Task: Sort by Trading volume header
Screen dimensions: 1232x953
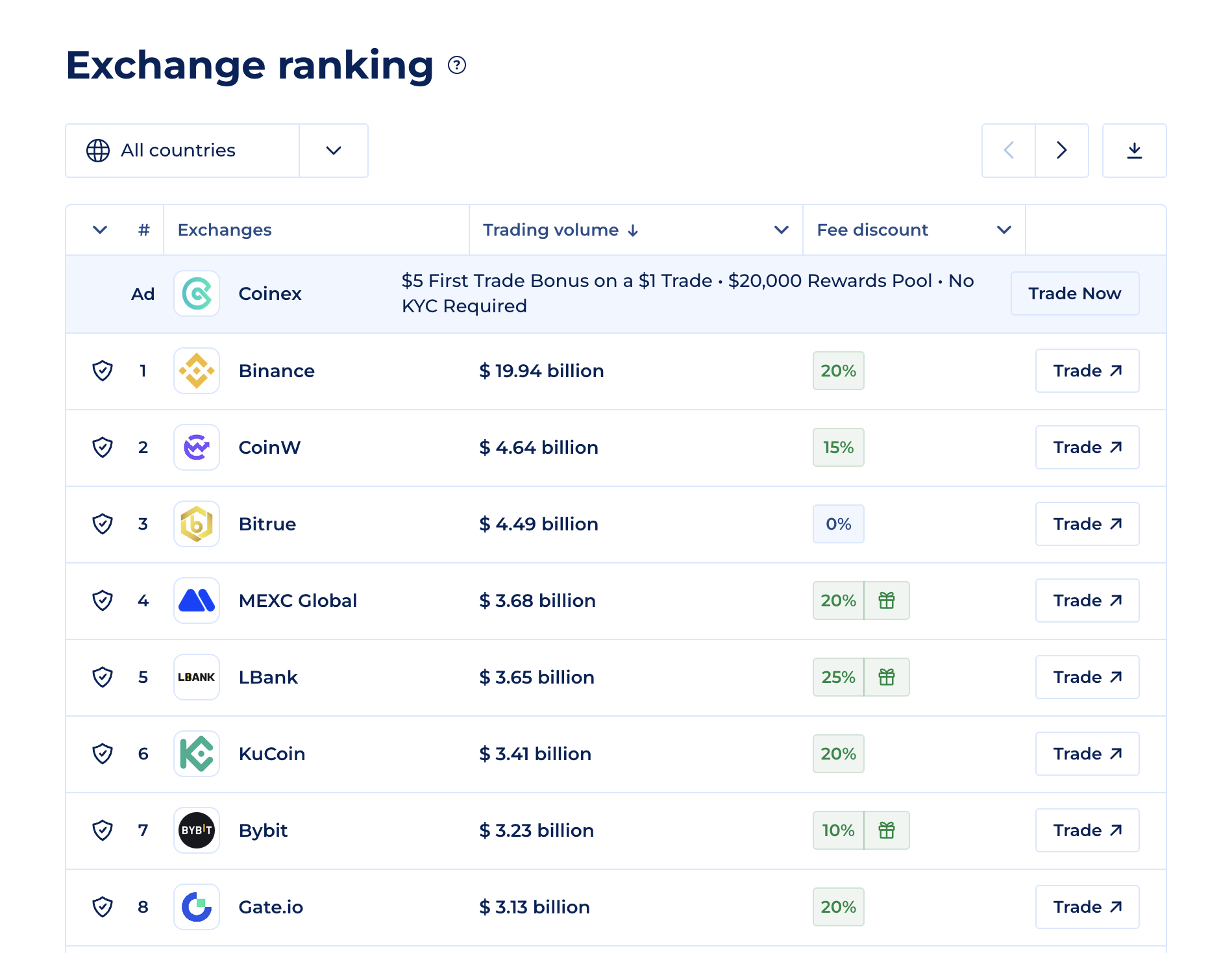Action: pyautogui.click(x=561, y=230)
